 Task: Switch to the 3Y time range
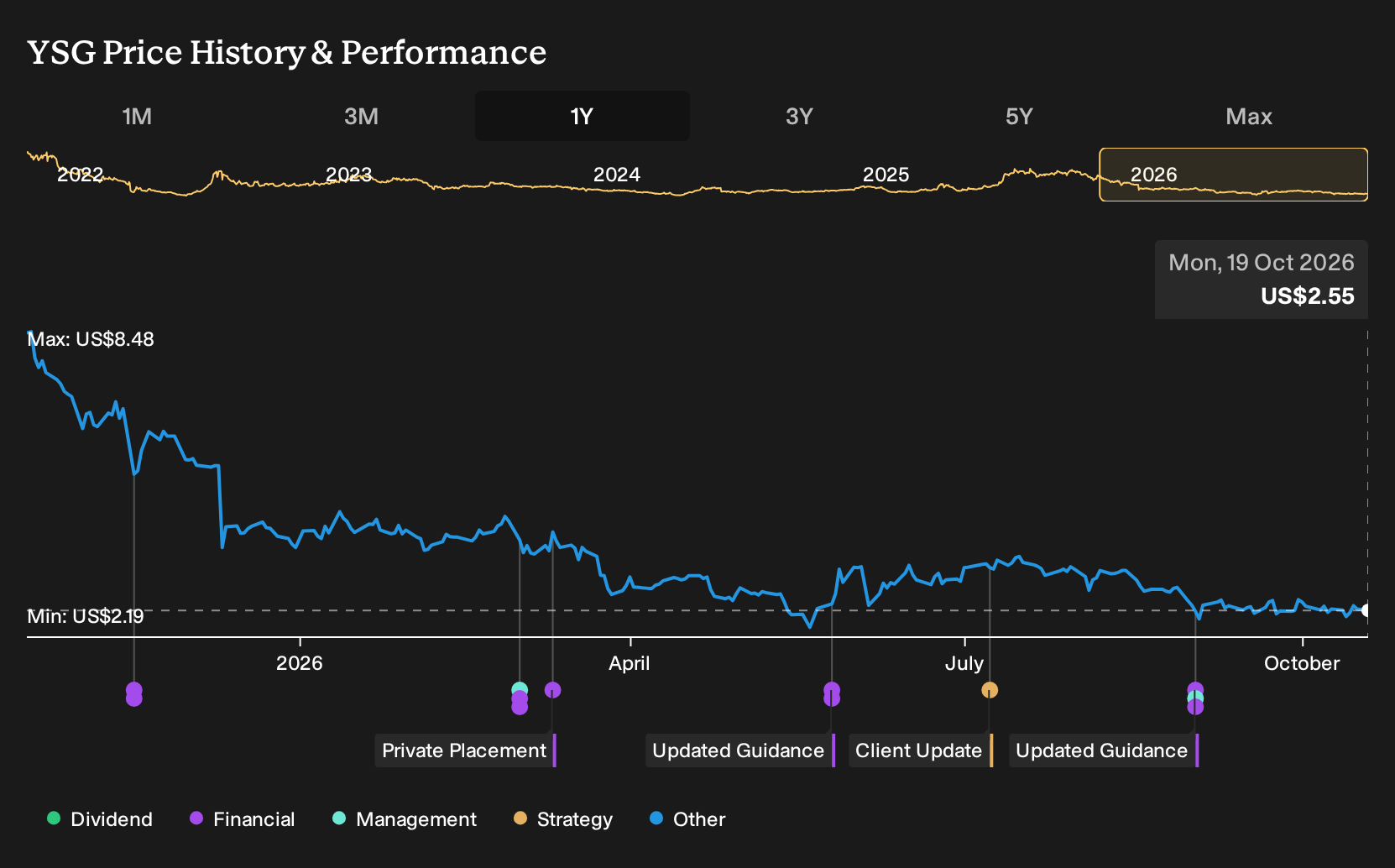799,116
